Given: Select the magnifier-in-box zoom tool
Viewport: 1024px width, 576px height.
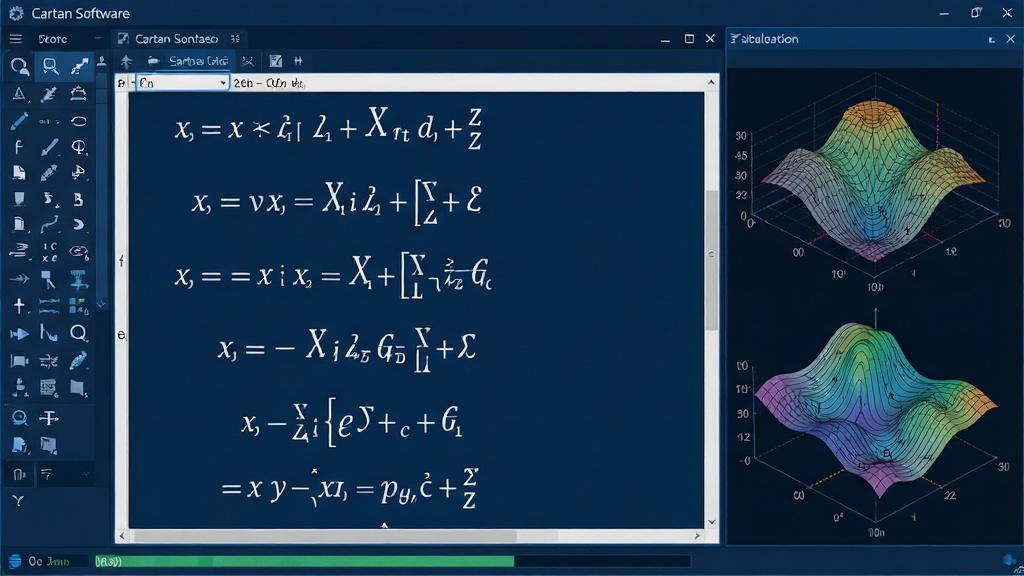Looking at the screenshot, I should click(x=50, y=66).
